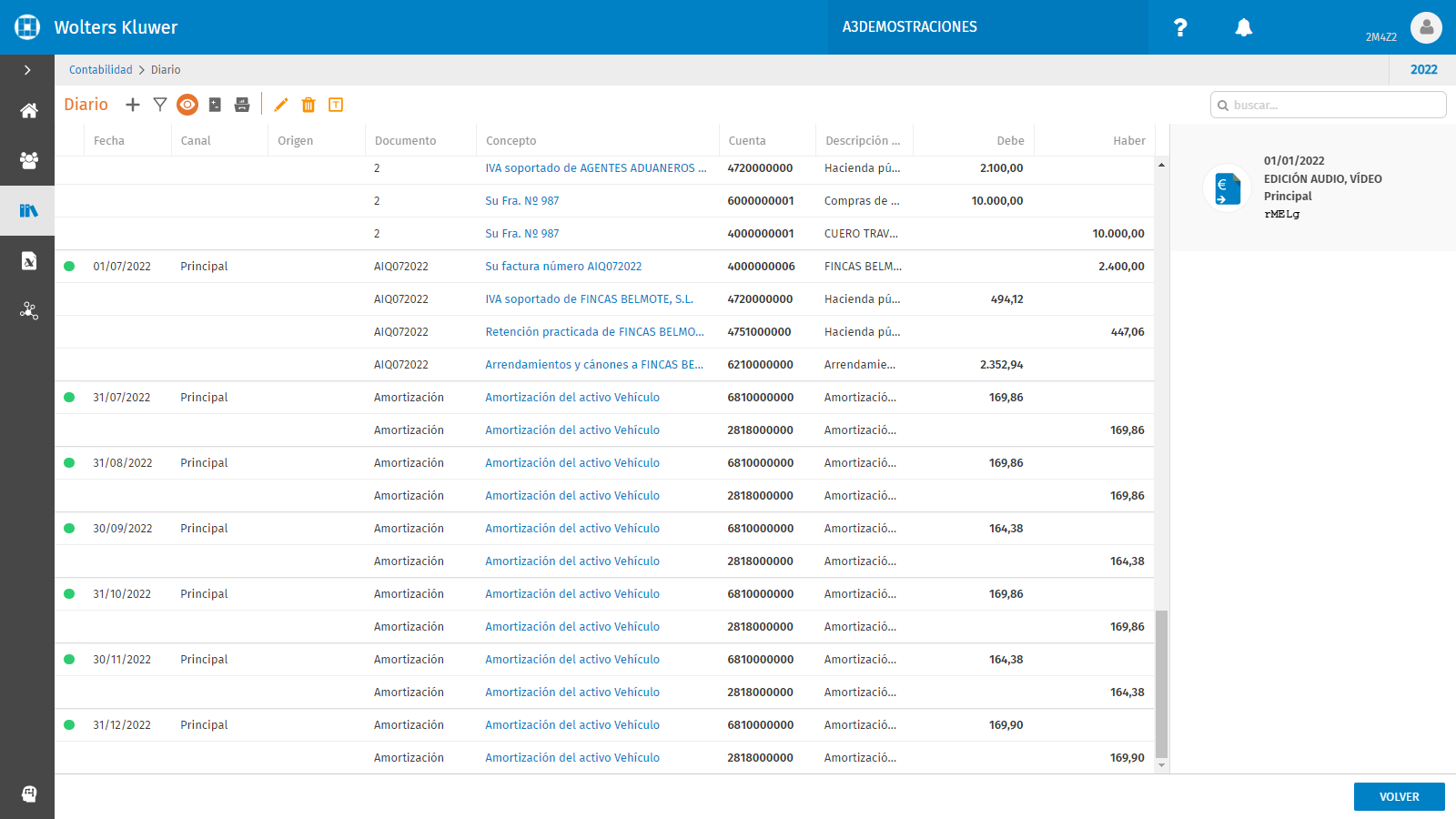Screen dimensions: 1456x819
Task: Edit selected entry with pencil icon
Action: coord(281,105)
